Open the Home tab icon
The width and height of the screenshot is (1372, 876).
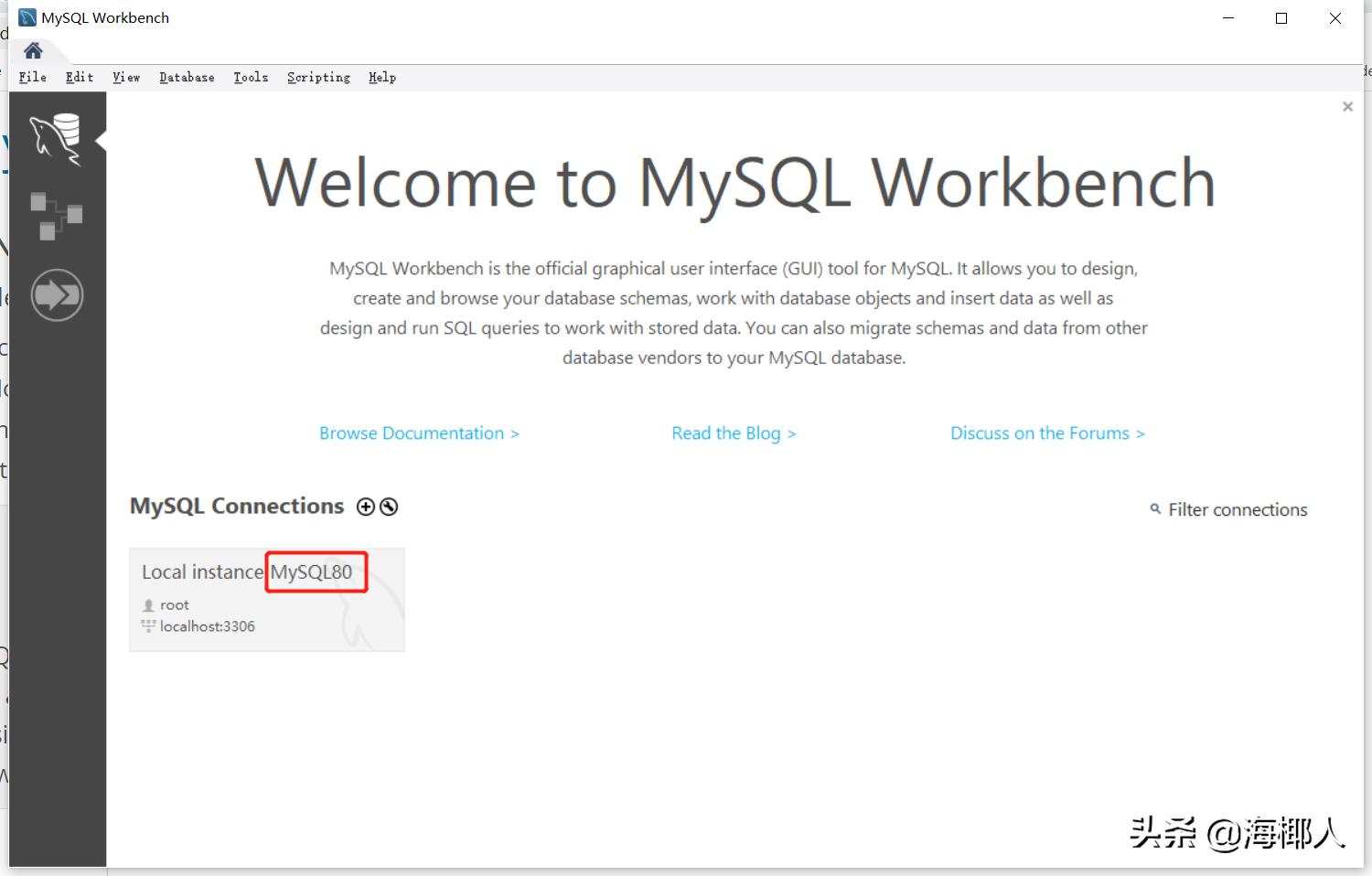pos(33,50)
